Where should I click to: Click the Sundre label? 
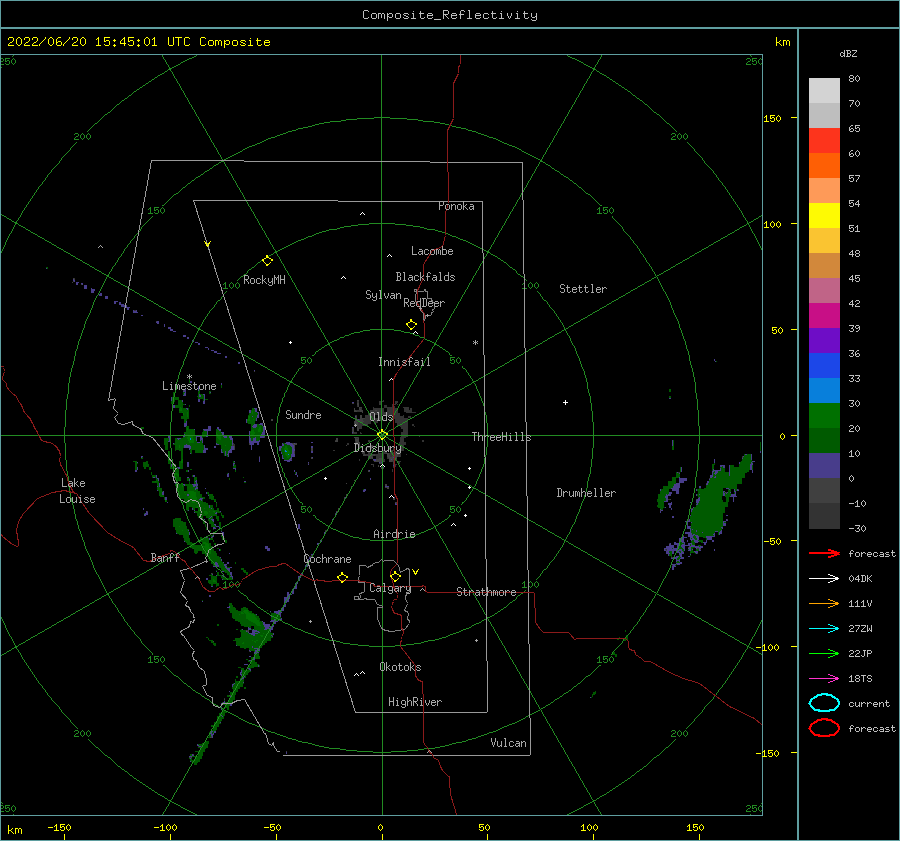tap(303, 414)
